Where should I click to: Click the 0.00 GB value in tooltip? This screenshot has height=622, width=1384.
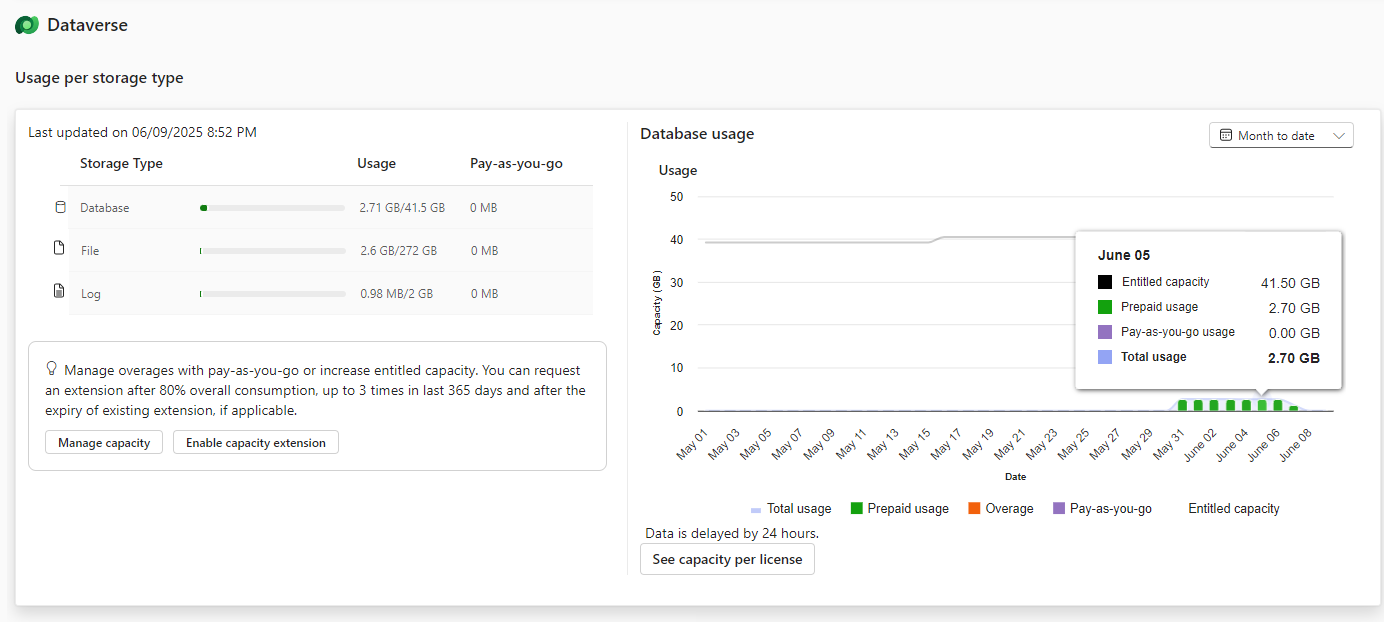point(1293,333)
